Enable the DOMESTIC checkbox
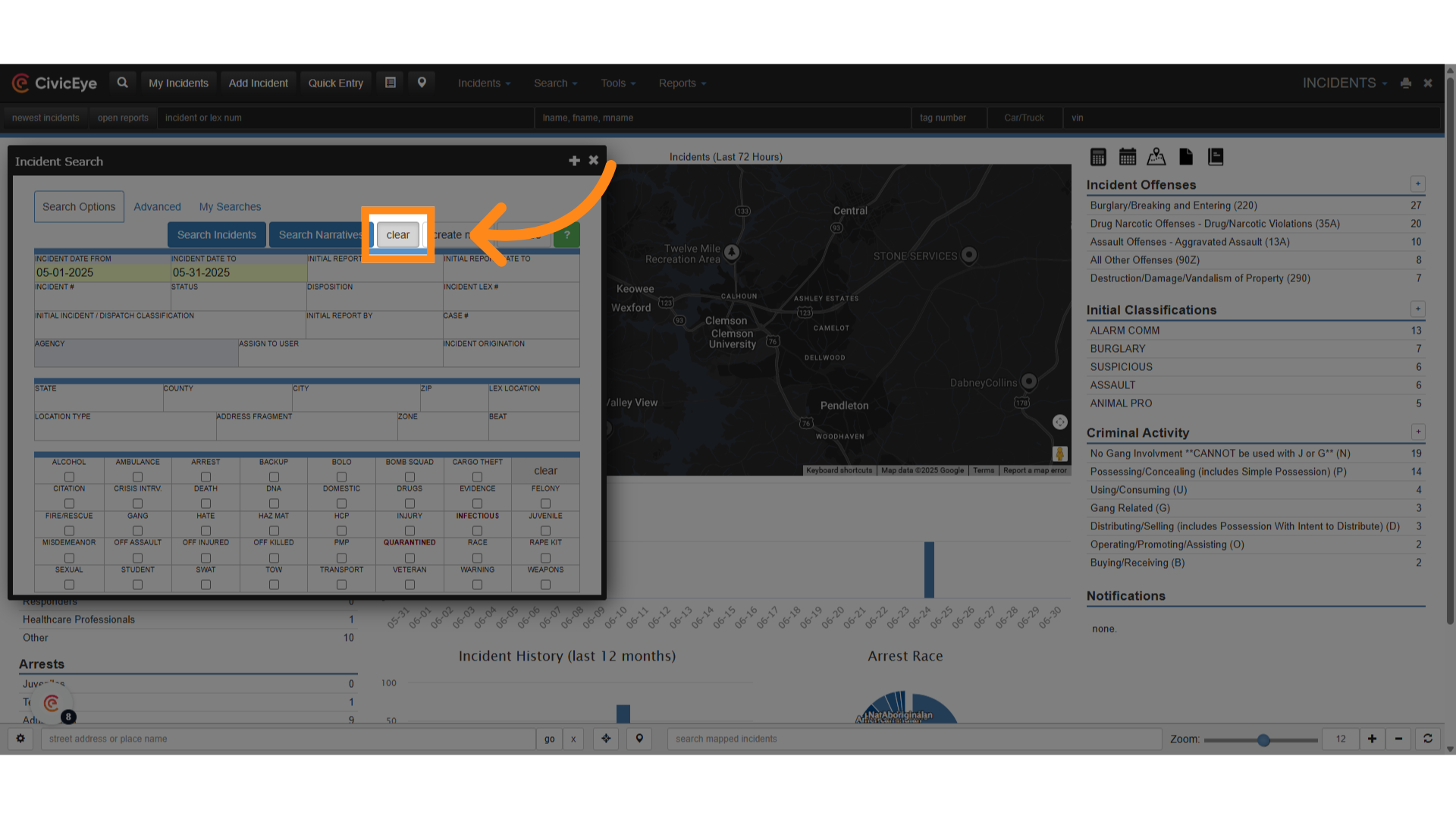The image size is (1456, 819). pyautogui.click(x=341, y=504)
